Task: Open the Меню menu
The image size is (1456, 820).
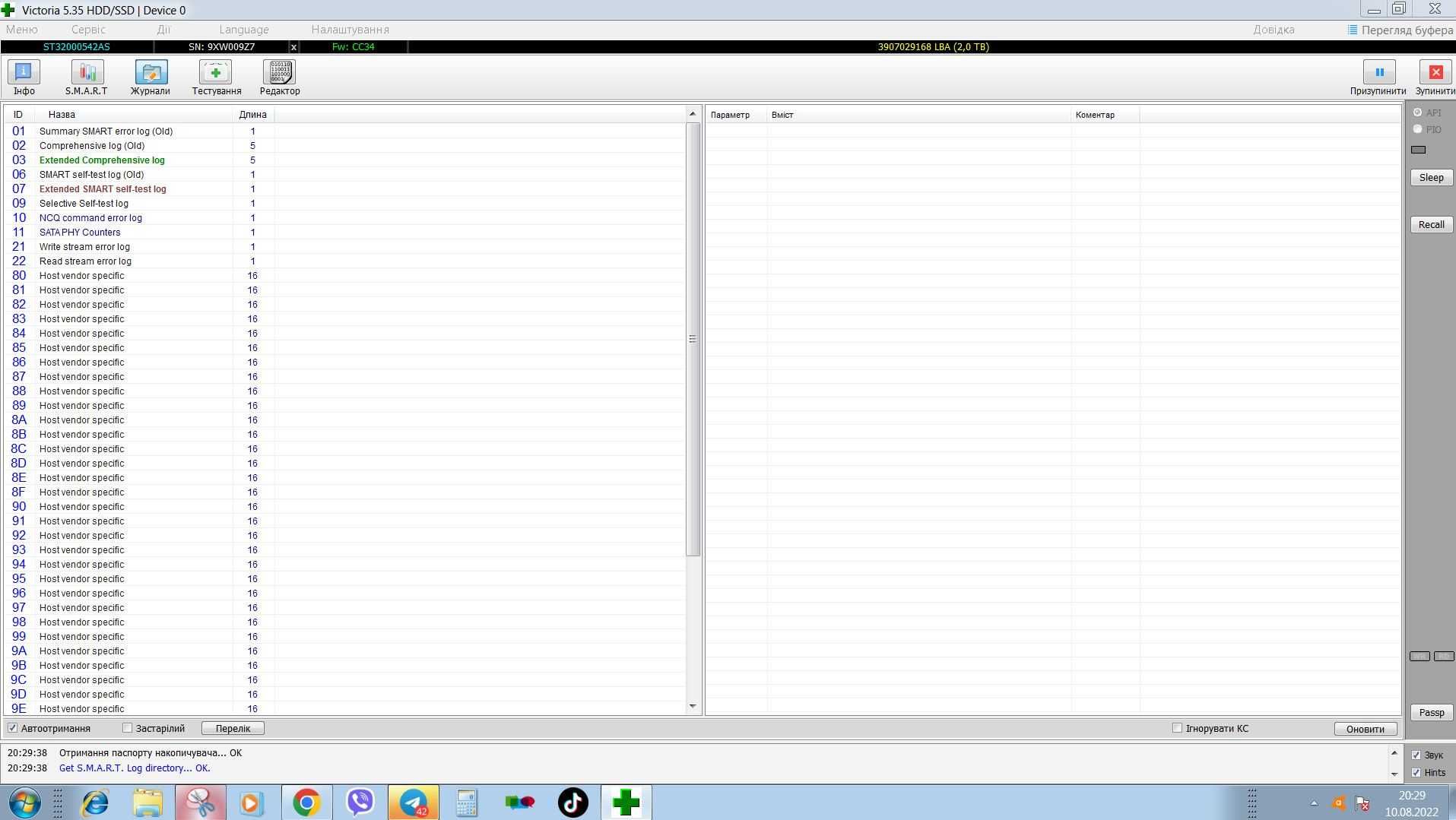Action: pyautogui.click(x=21, y=30)
